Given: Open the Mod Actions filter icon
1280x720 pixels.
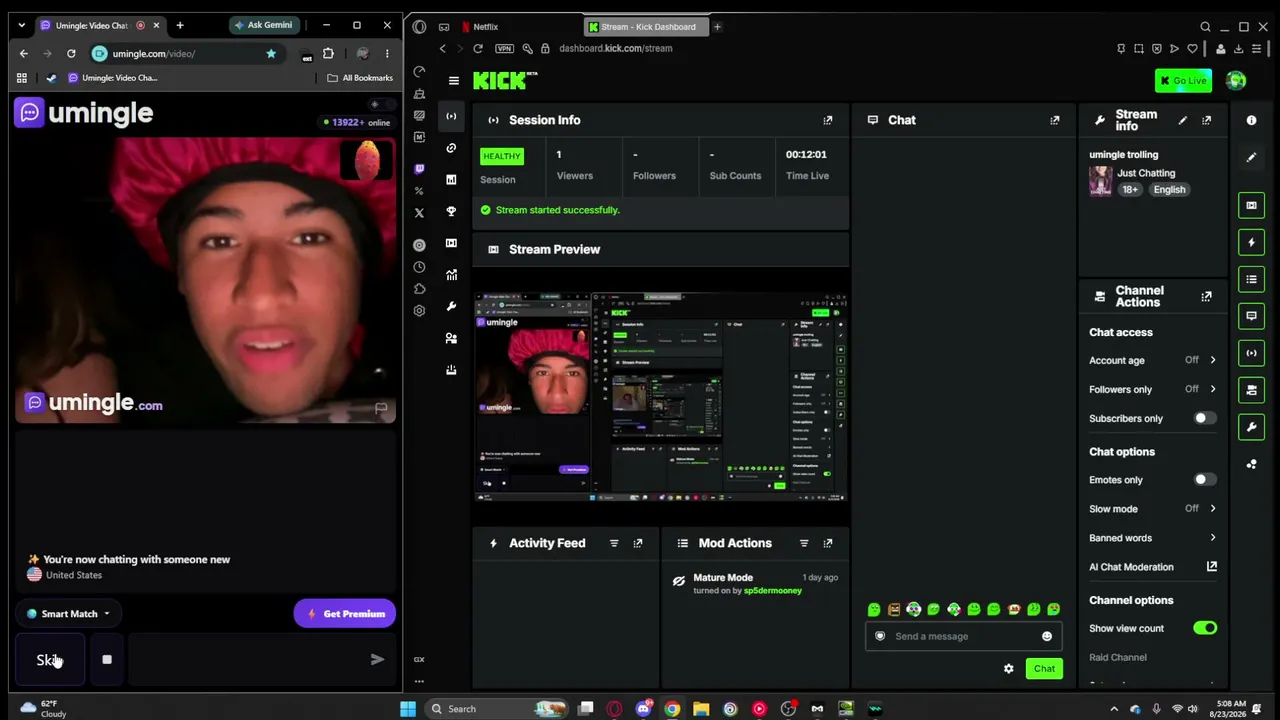Looking at the screenshot, I should coord(804,543).
